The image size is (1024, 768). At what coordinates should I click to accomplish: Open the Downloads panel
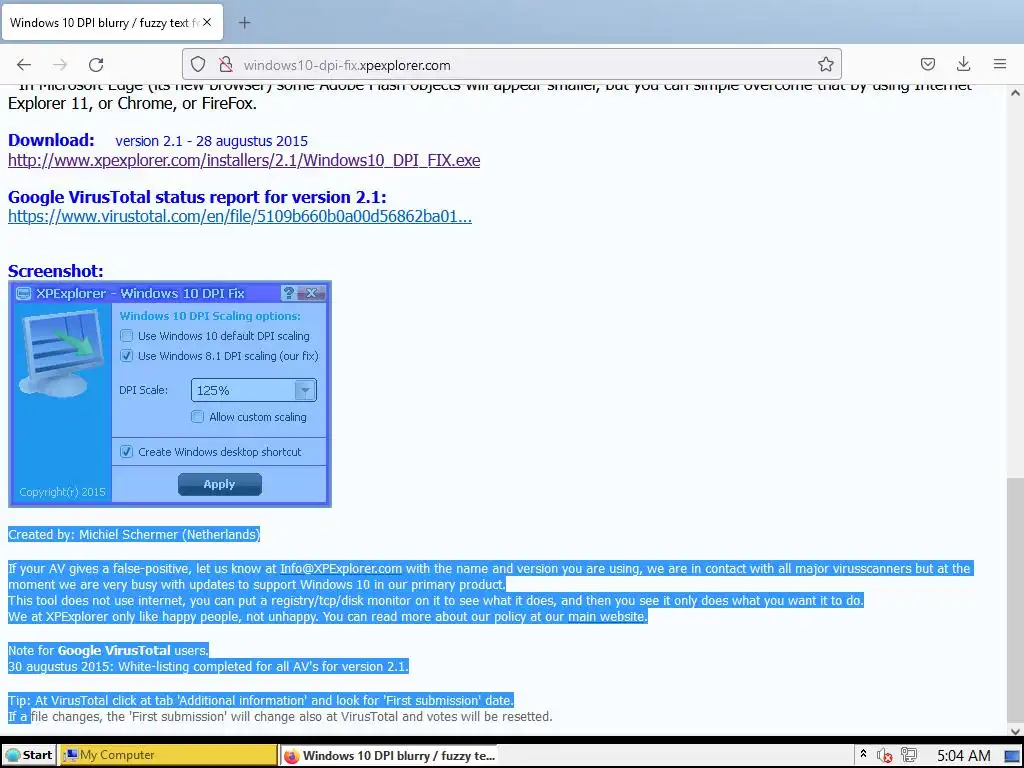pyautogui.click(x=963, y=64)
